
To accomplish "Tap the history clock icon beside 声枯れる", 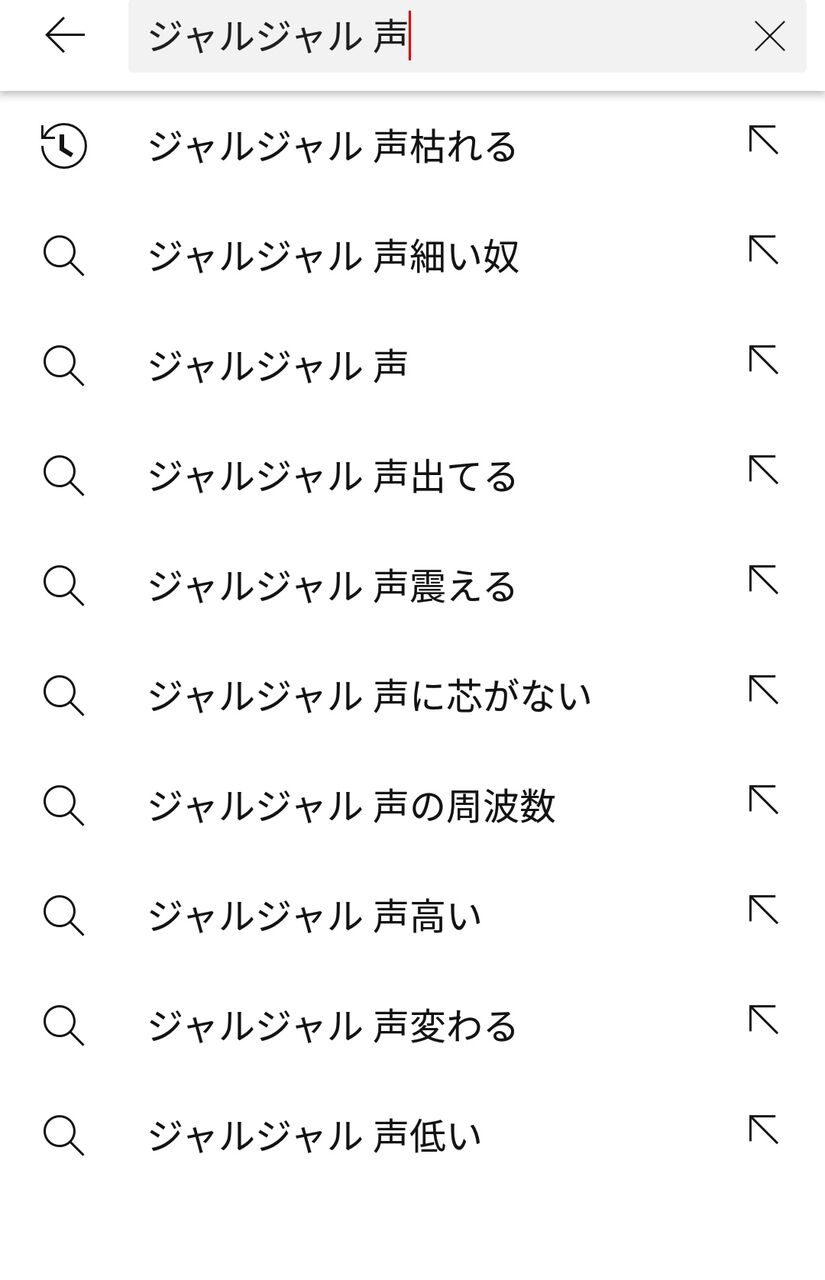I will (x=64, y=146).
